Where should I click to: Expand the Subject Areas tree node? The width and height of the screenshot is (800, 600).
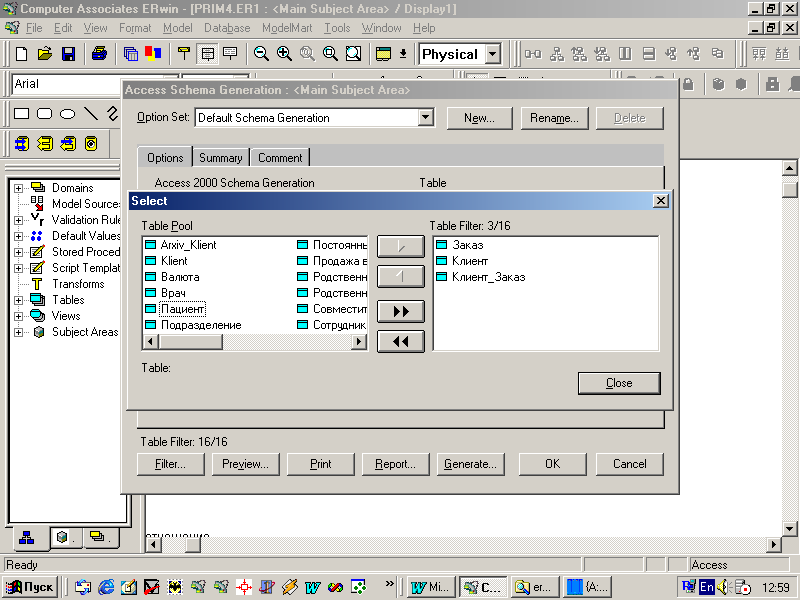coord(18,332)
